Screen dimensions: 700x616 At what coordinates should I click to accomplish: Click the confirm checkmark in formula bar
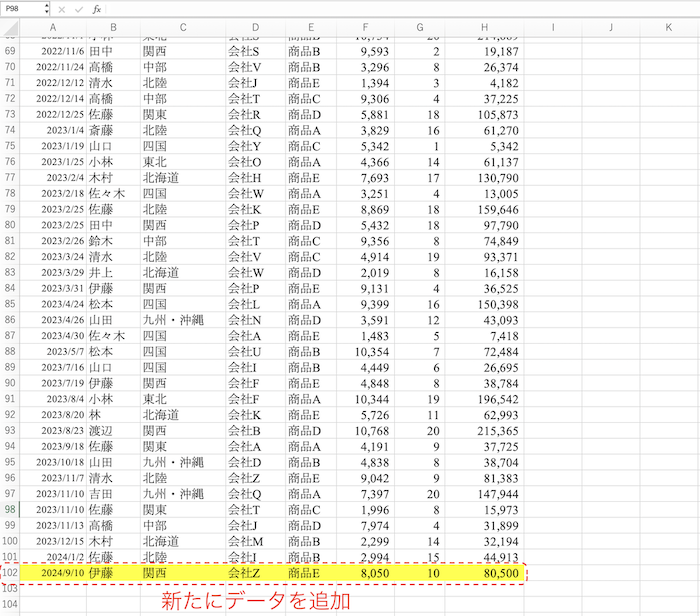(79, 9)
